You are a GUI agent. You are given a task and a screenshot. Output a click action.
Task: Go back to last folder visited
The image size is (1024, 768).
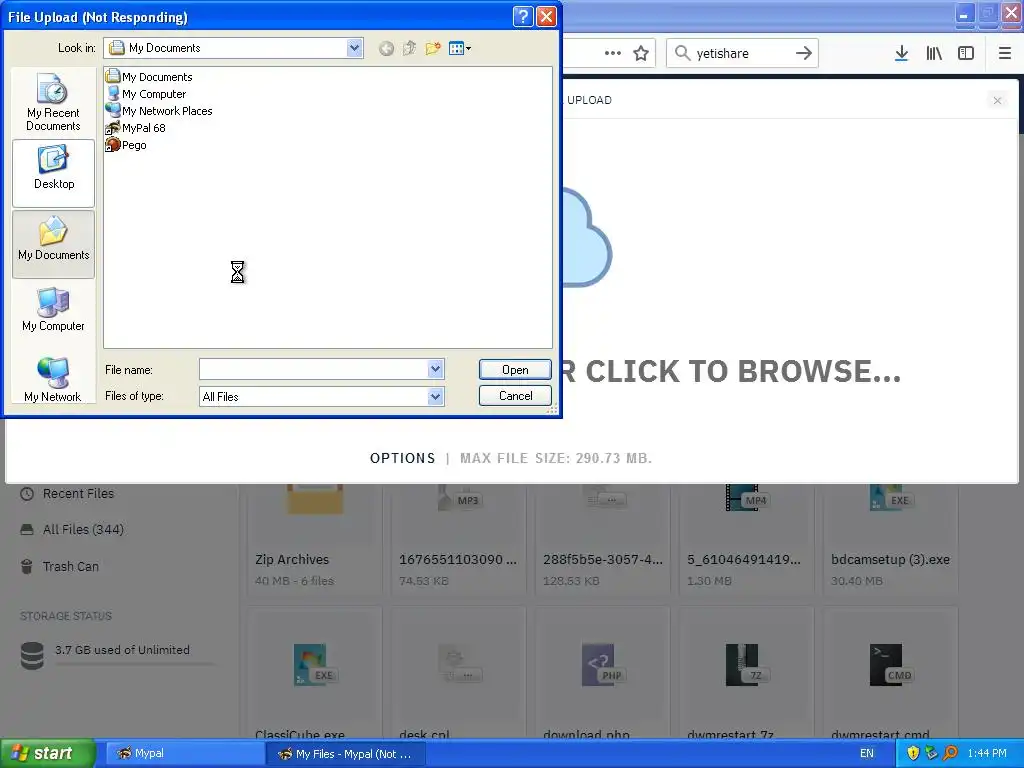click(387, 48)
